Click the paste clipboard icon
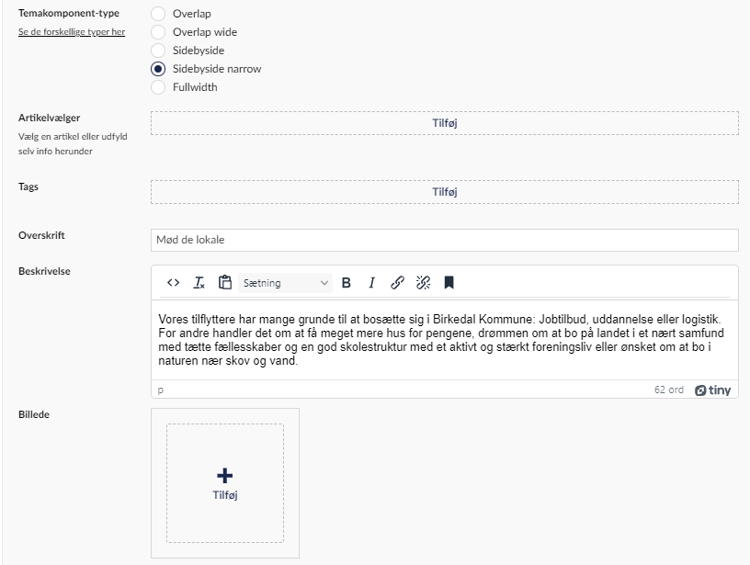The height and width of the screenshot is (565, 750). click(x=224, y=283)
